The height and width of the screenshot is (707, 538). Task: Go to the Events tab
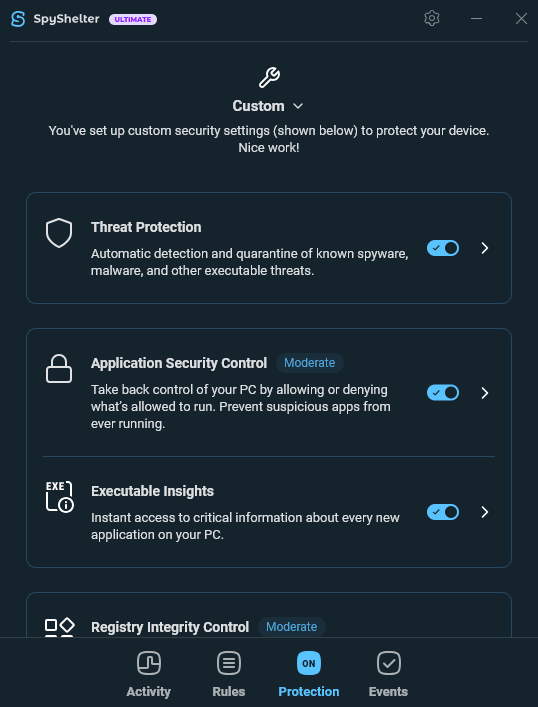pyautogui.click(x=388, y=675)
